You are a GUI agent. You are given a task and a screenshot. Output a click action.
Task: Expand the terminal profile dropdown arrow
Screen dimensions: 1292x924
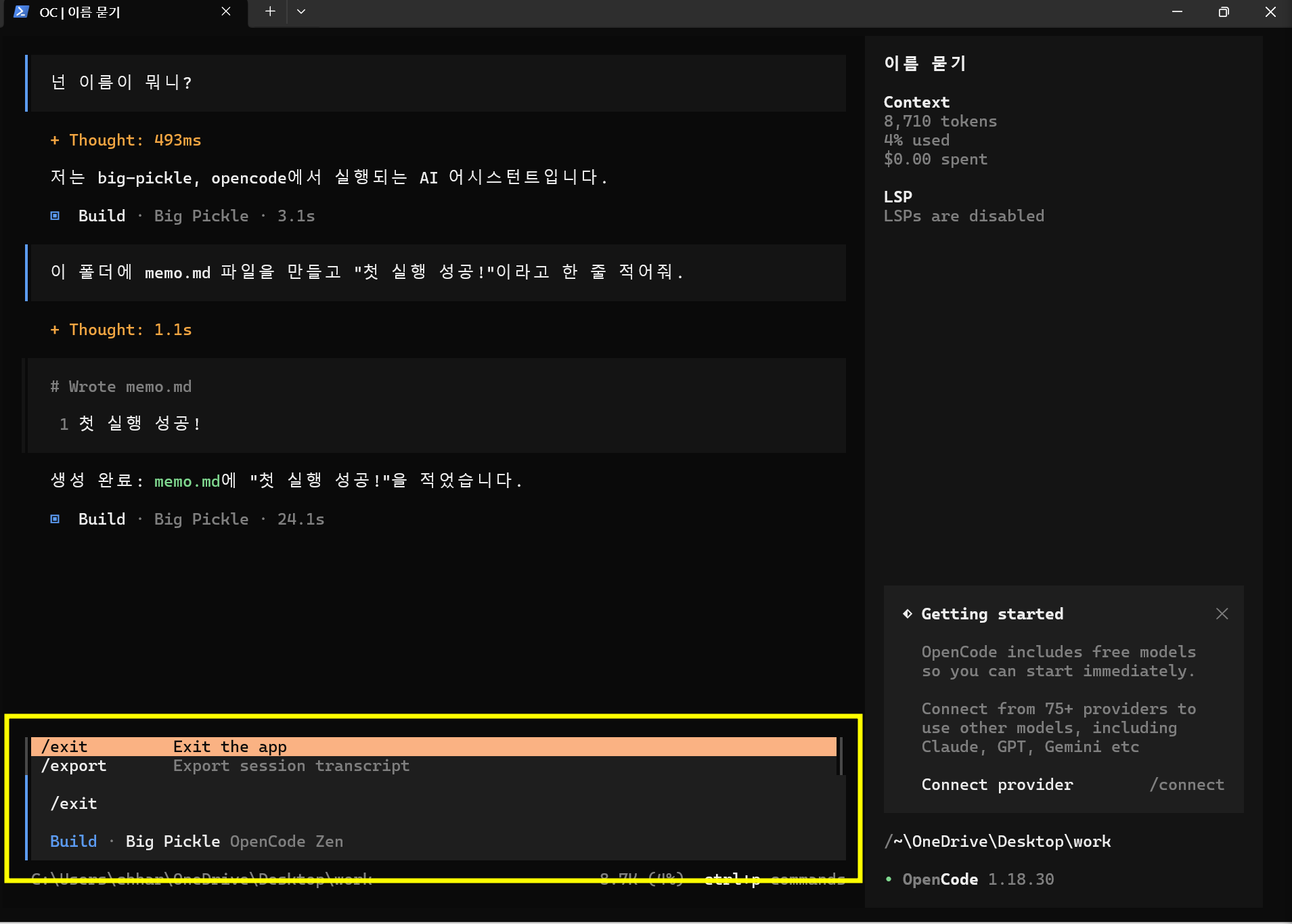(x=301, y=12)
